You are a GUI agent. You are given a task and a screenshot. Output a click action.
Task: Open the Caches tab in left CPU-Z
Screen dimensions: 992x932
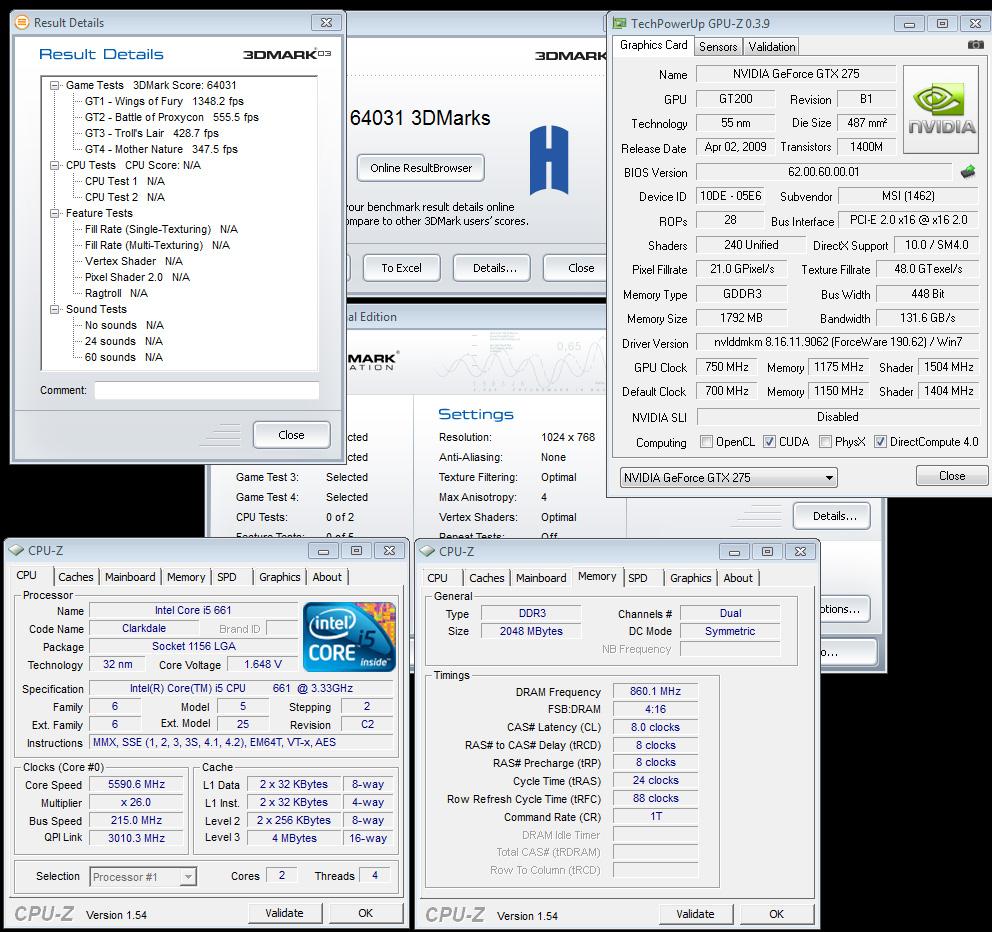pos(75,577)
